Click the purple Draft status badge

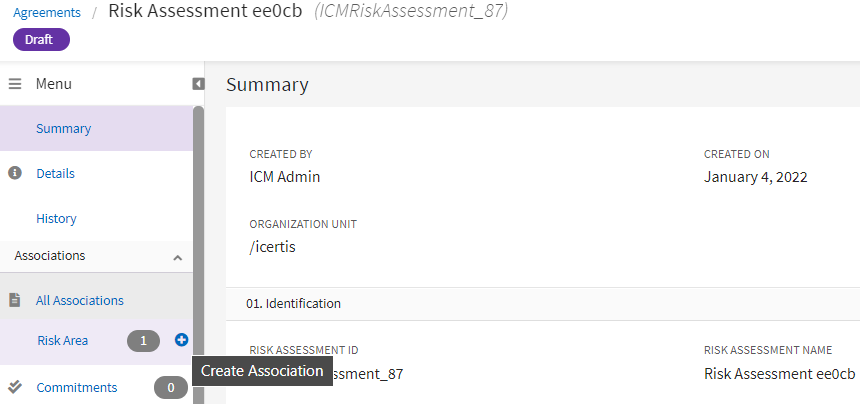pos(41,40)
